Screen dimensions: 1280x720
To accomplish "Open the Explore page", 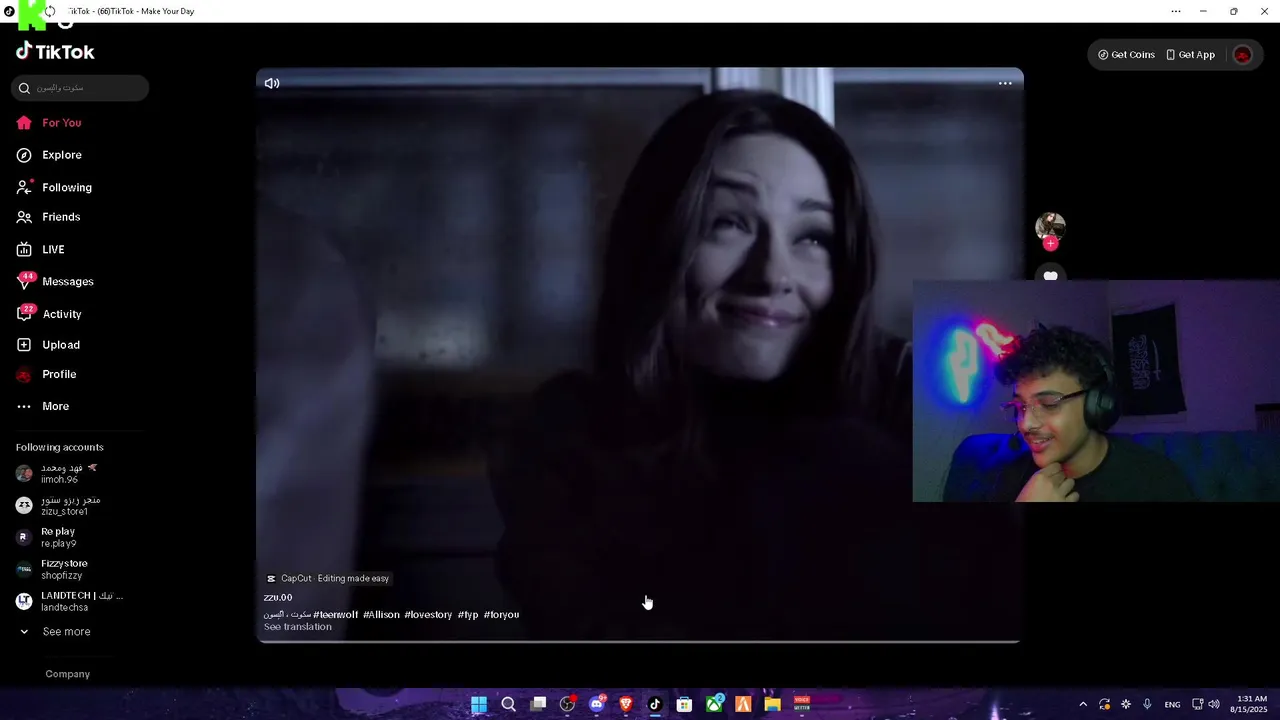I will click(x=48, y=155).
